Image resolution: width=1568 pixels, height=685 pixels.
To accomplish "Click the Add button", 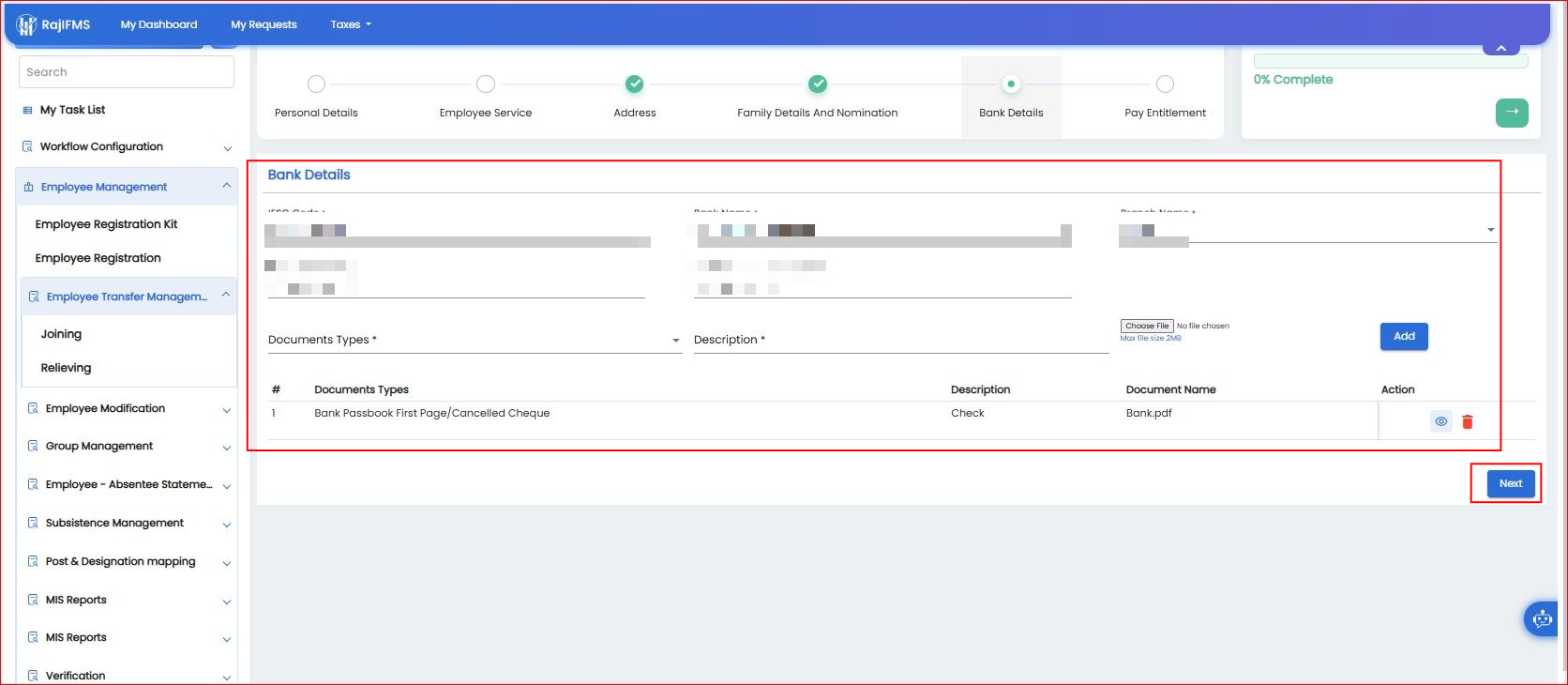I will 1404,336.
